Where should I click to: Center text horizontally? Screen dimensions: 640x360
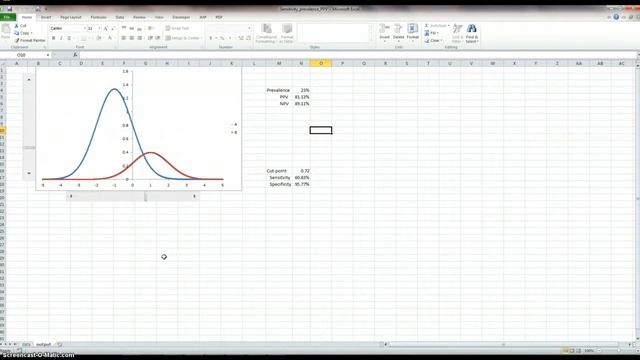[131, 38]
